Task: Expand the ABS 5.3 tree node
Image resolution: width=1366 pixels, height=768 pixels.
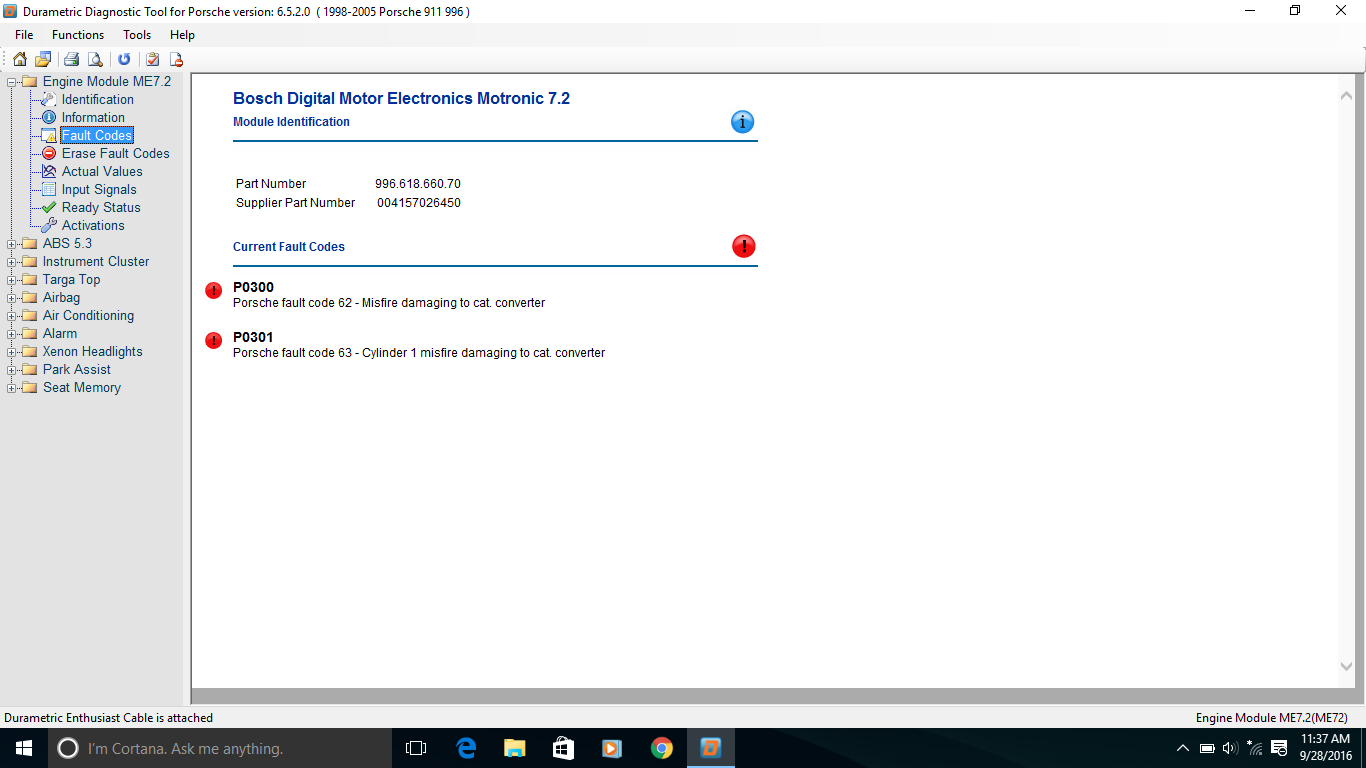Action: [x=12, y=244]
